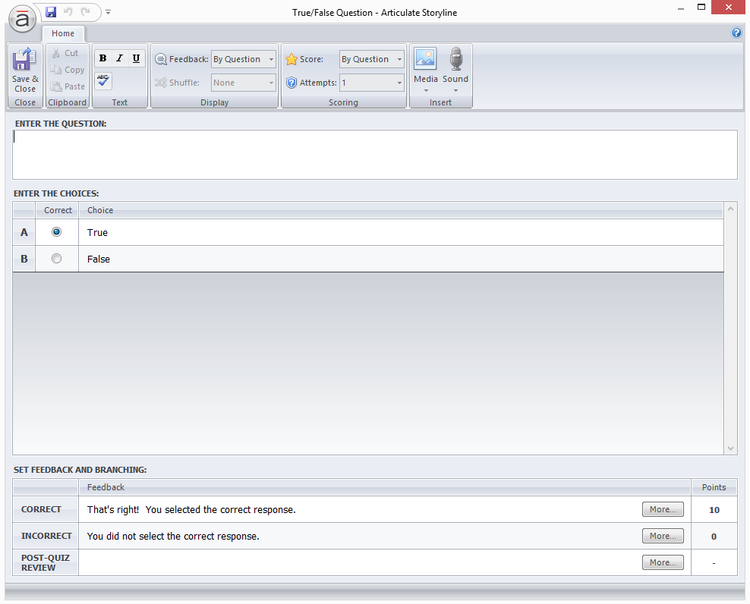Edit the correct feedback text
Image resolution: width=750 pixels, height=604 pixels.
pyautogui.click(x=191, y=510)
